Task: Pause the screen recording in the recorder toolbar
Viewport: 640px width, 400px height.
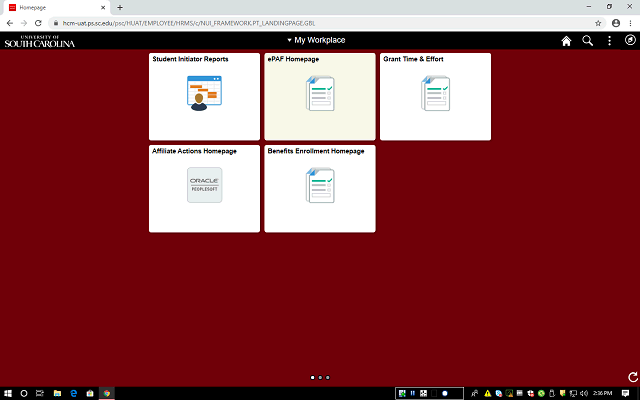Action: 413,393
